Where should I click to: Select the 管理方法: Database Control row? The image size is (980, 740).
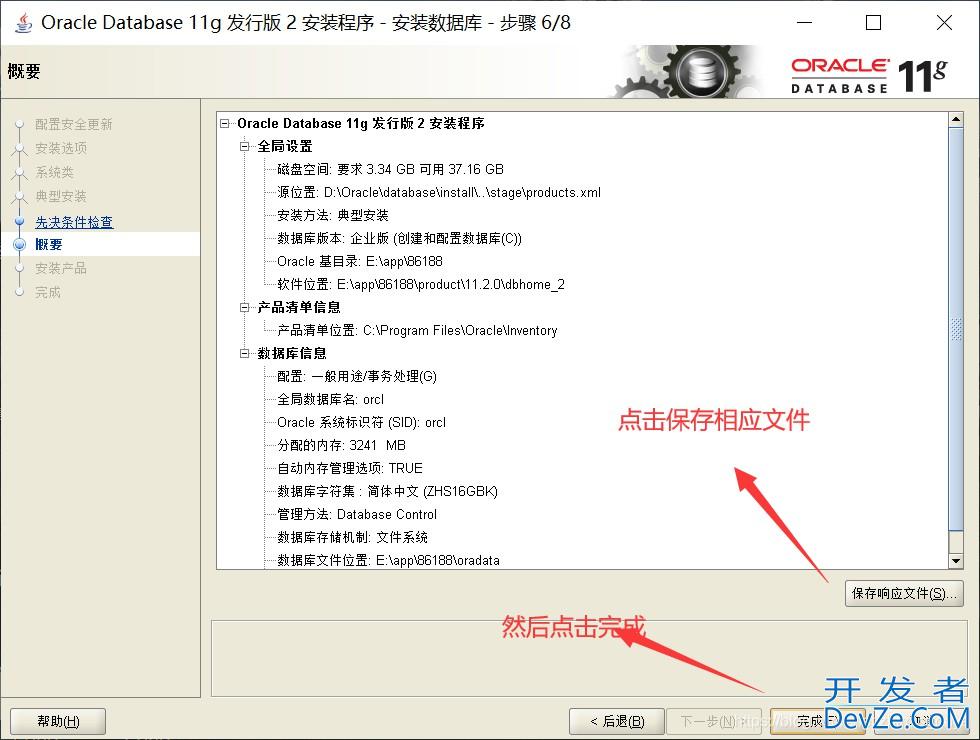(x=357, y=515)
